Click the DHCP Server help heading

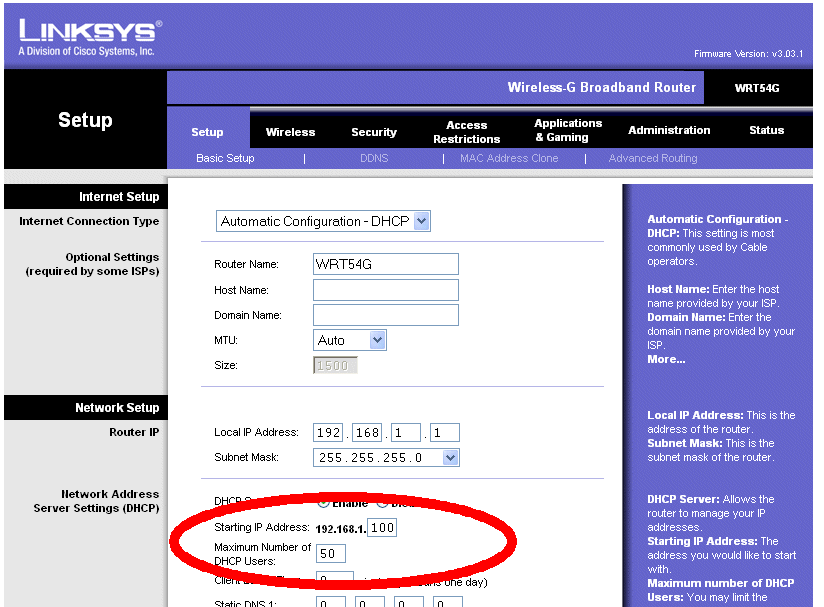coord(683,499)
